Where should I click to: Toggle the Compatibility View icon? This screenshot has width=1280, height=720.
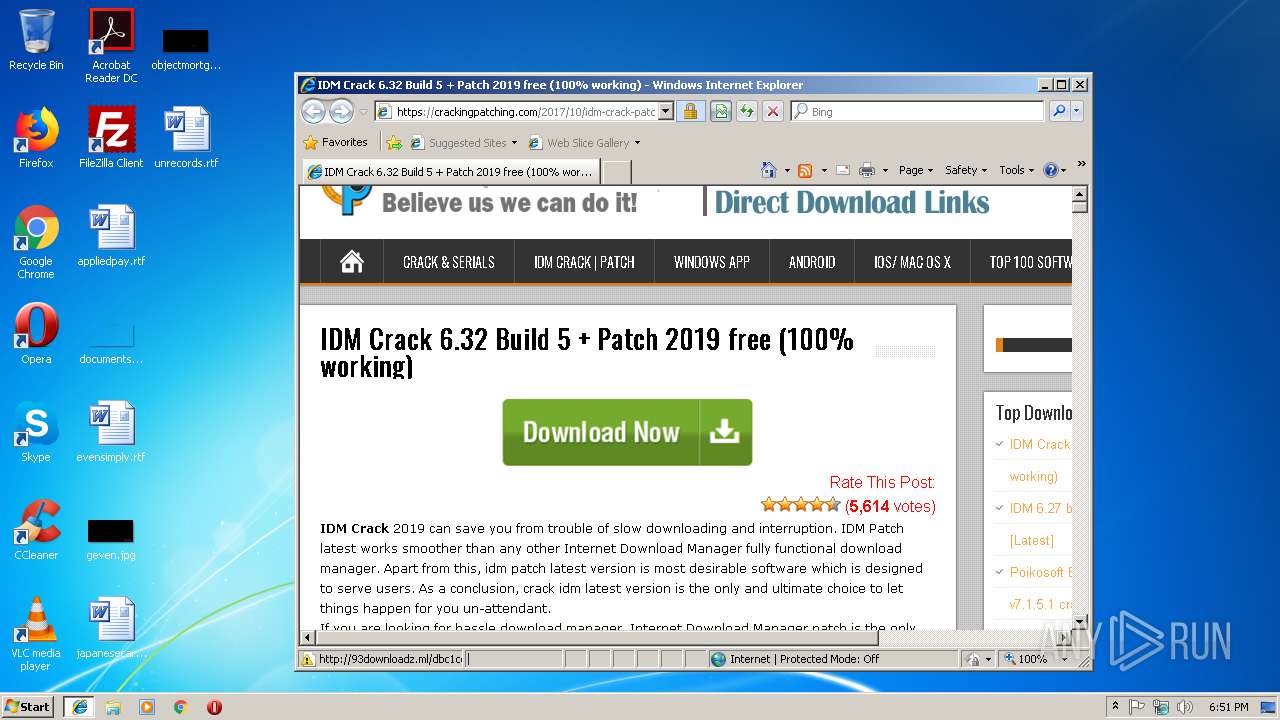(x=720, y=112)
